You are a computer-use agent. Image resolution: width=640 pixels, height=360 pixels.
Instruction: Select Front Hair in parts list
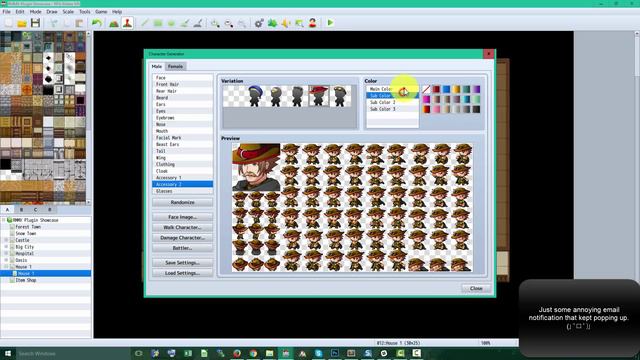(x=182, y=84)
